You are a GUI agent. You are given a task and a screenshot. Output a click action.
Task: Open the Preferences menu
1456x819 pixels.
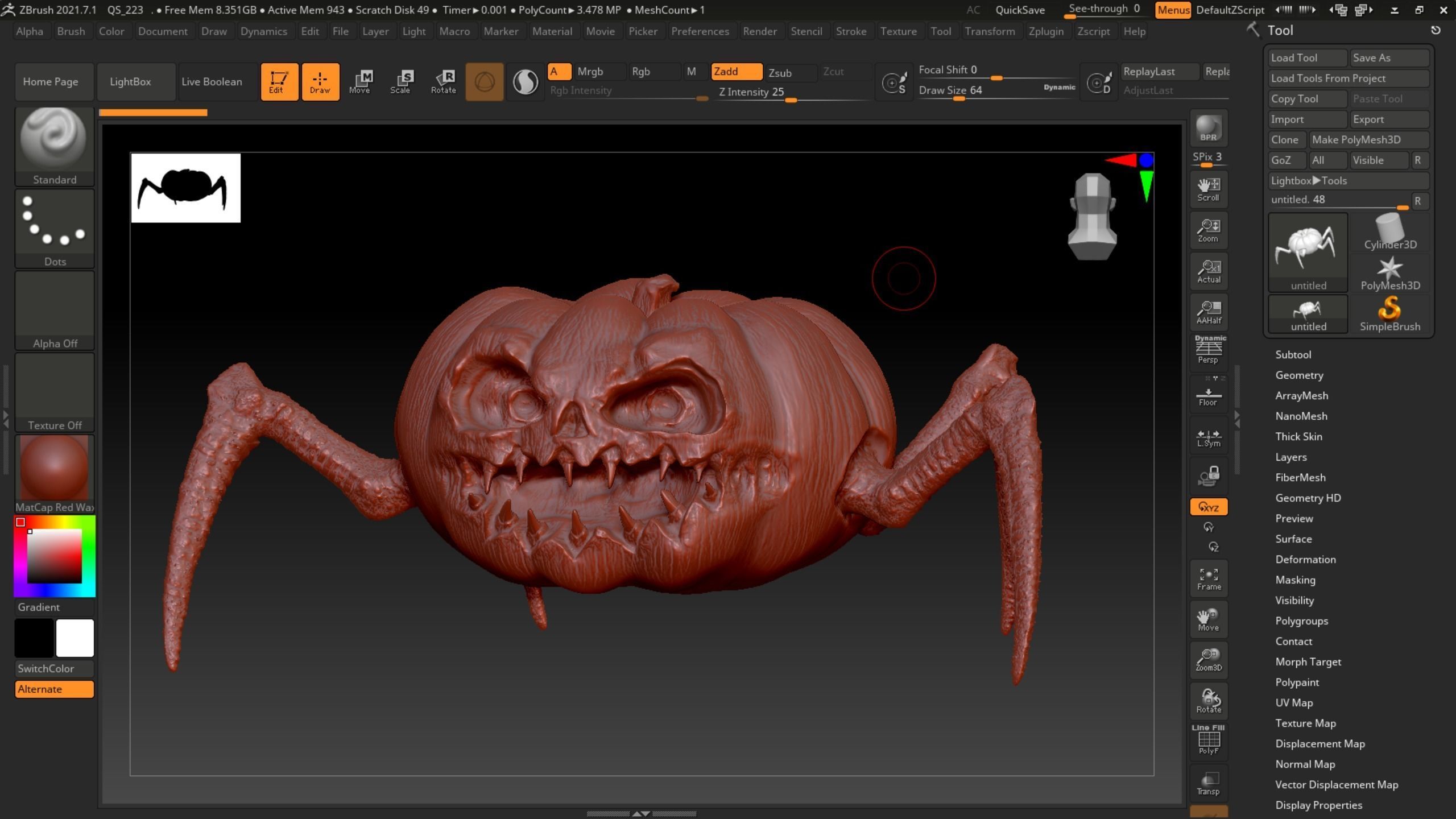point(700,31)
